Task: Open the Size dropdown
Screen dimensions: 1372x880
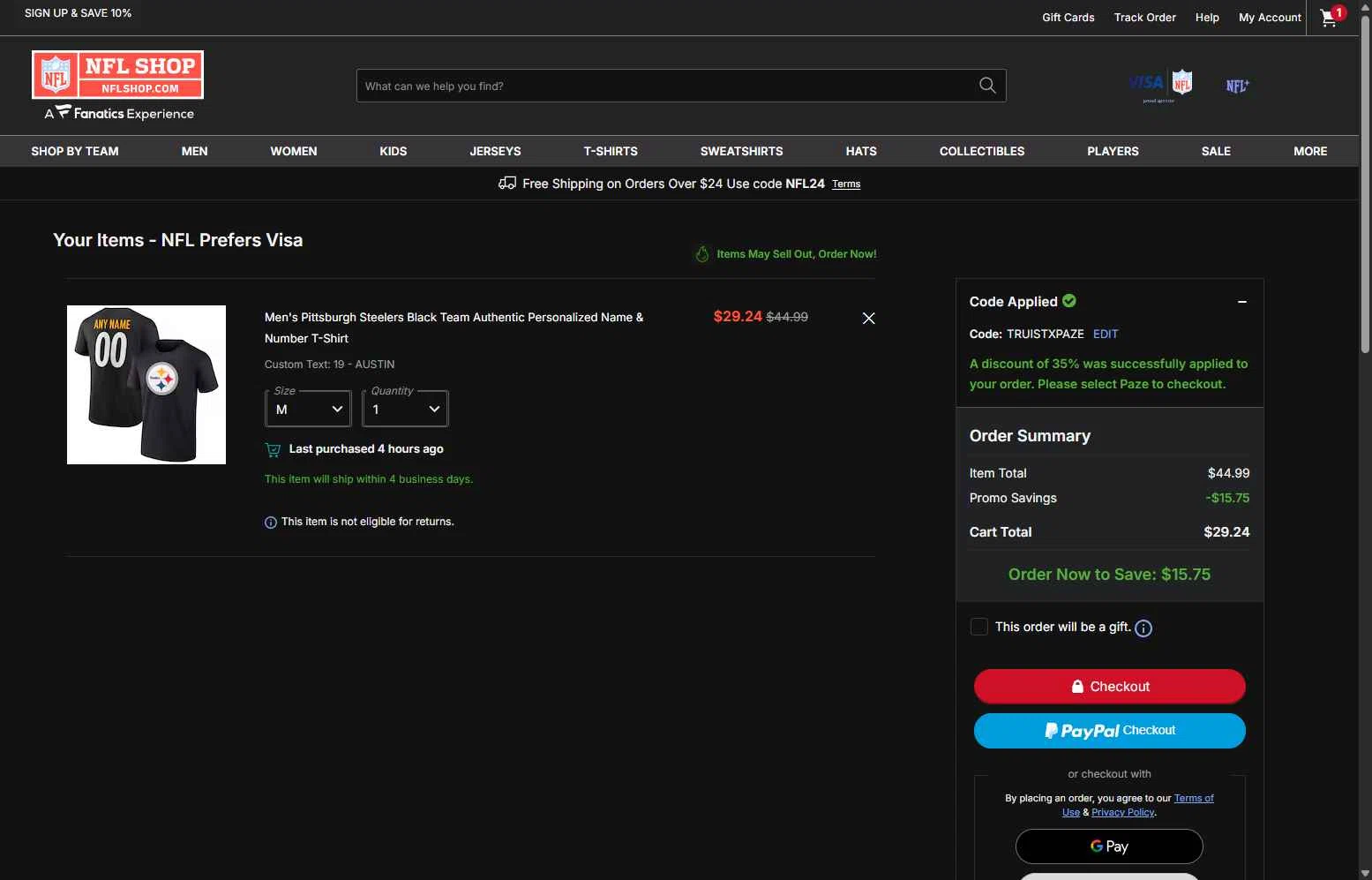Action: click(x=308, y=409)
